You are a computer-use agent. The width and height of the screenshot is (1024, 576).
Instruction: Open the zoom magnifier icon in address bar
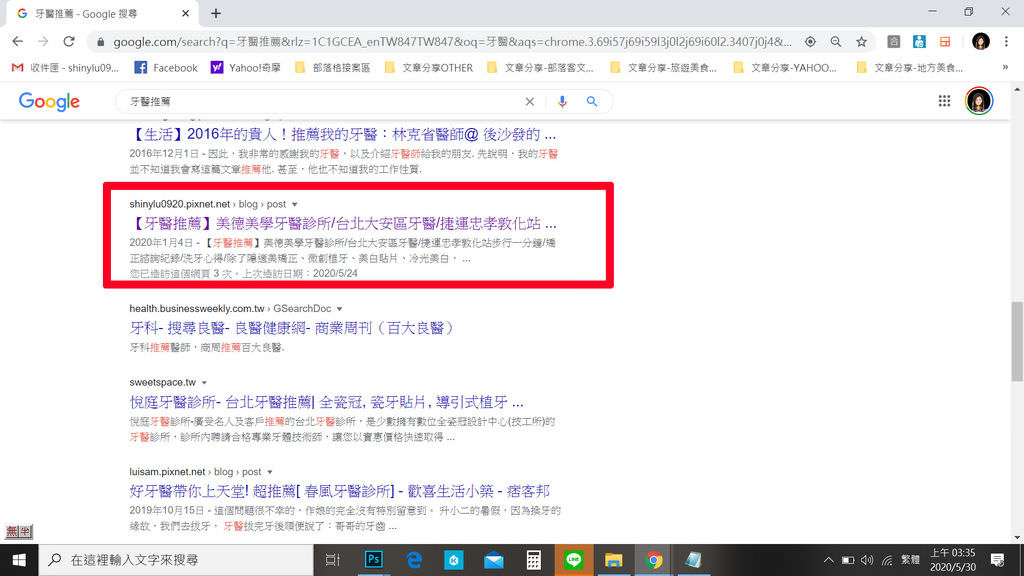pyautogui.click(x=836, y=42)
